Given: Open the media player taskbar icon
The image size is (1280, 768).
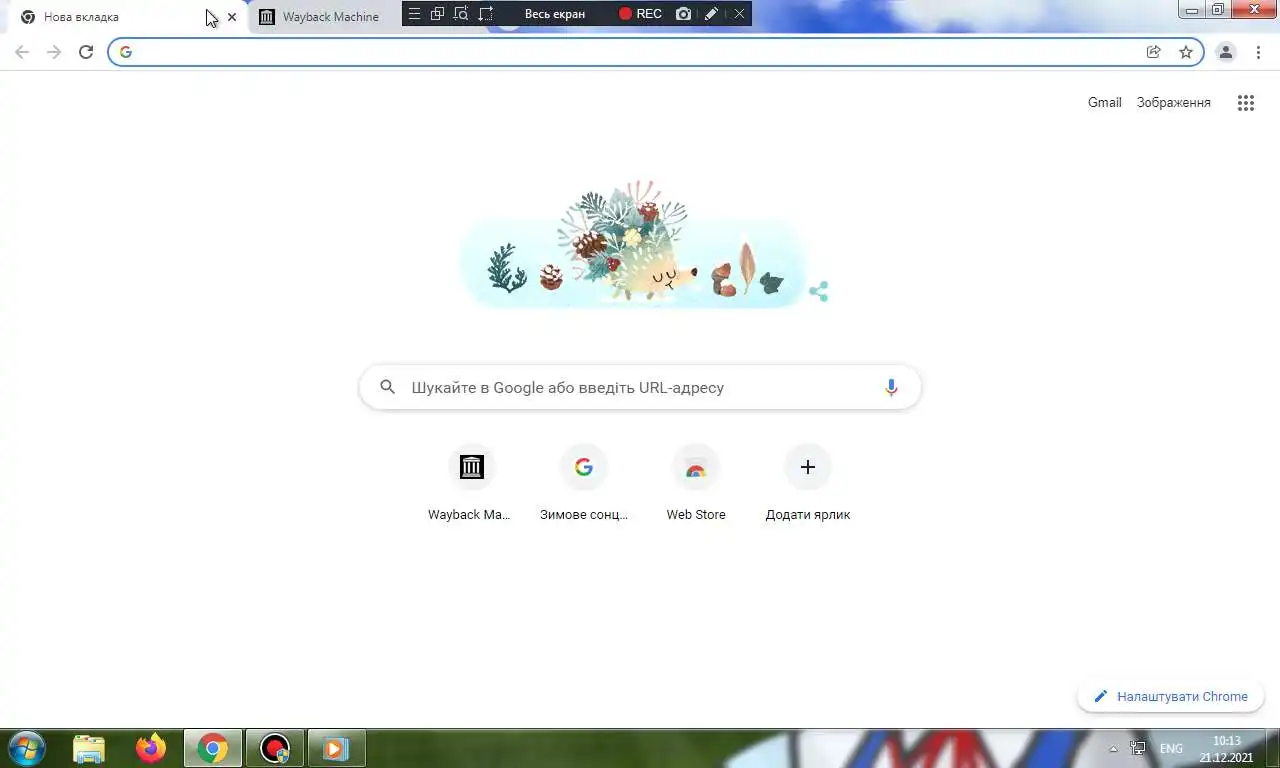Looking at the screenshot, I should (x=336, y=748).
